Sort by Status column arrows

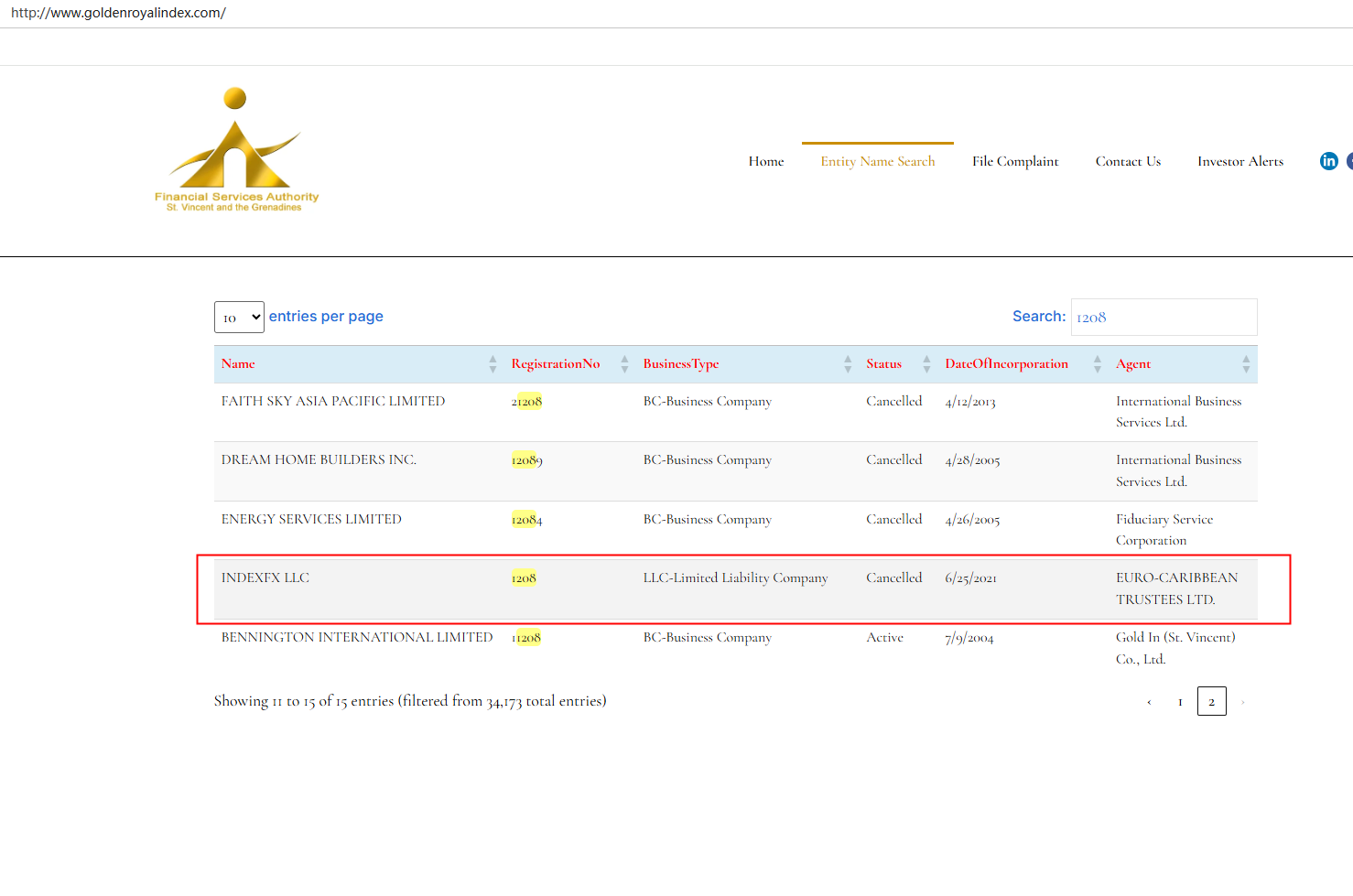(926, 364)
